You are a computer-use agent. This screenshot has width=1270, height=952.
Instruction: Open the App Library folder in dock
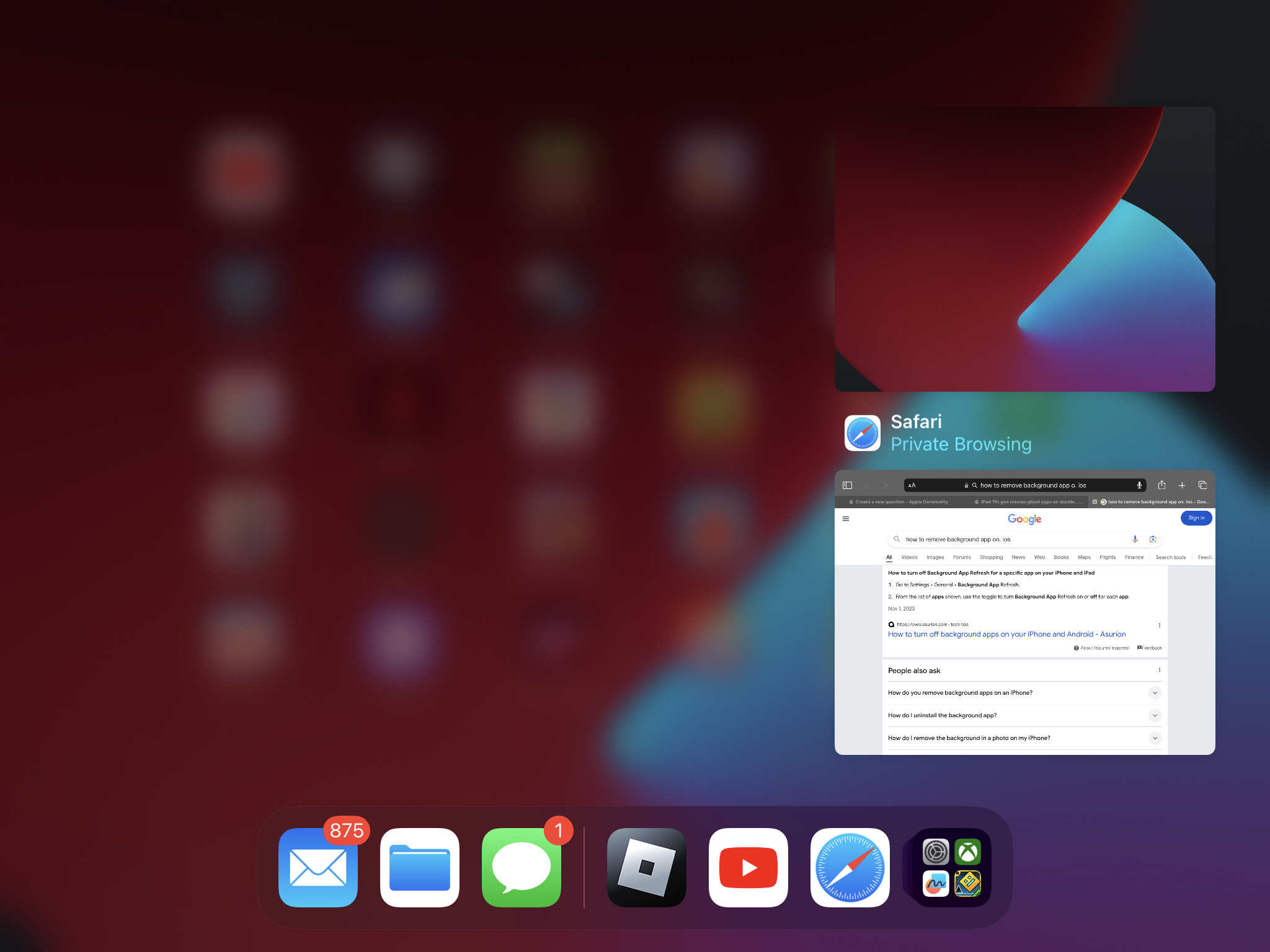point(951,867)
